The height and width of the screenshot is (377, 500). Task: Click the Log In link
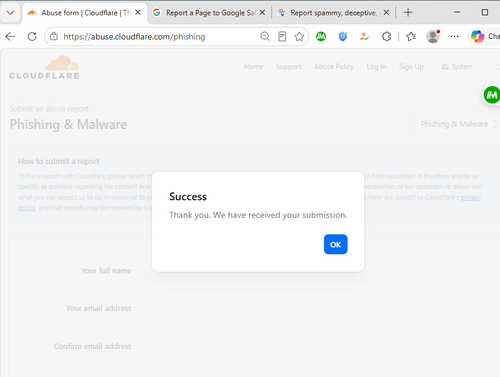tap(376, 67)
